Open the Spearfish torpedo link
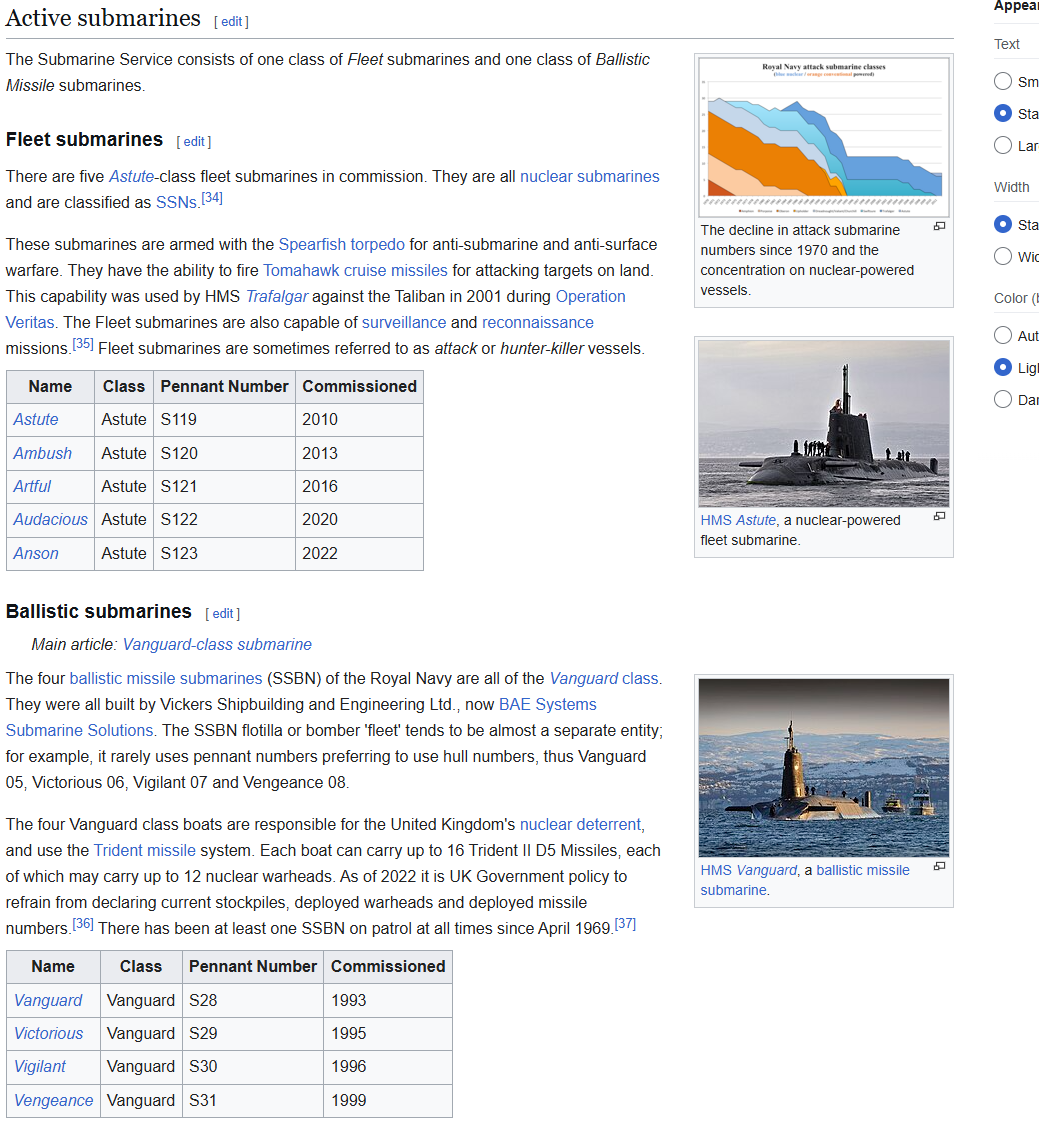 click(341, 244)
